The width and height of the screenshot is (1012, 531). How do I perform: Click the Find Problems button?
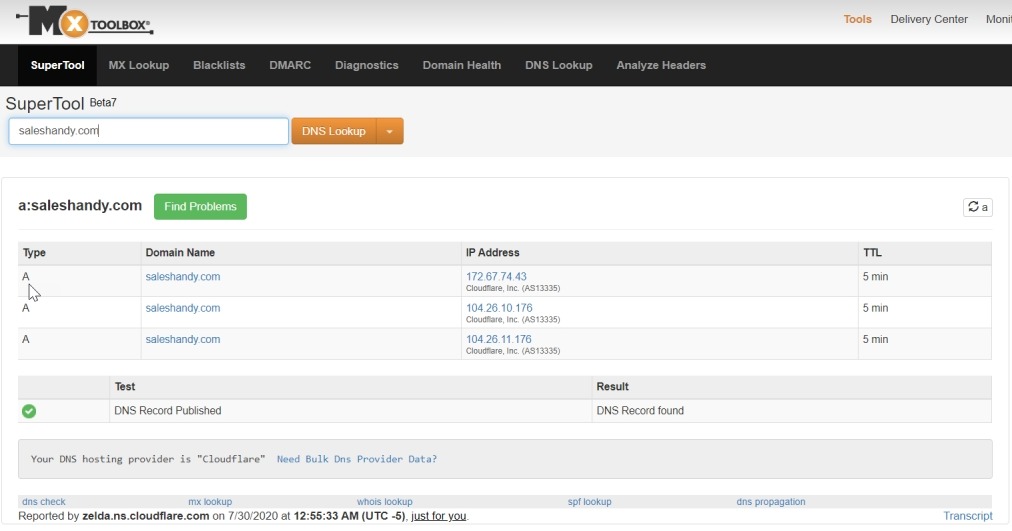[200, 206]
